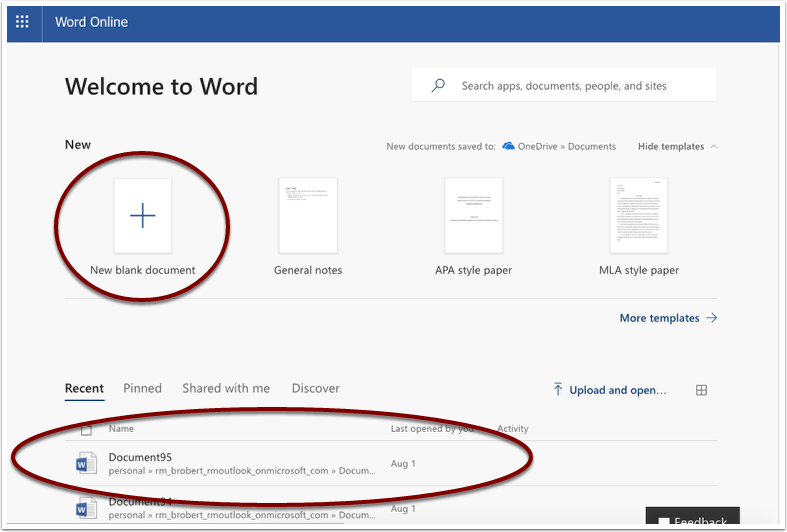Viewport: 787px width, 532px height.
Task: Create a New blank document
Action: [x=143, y=227]
